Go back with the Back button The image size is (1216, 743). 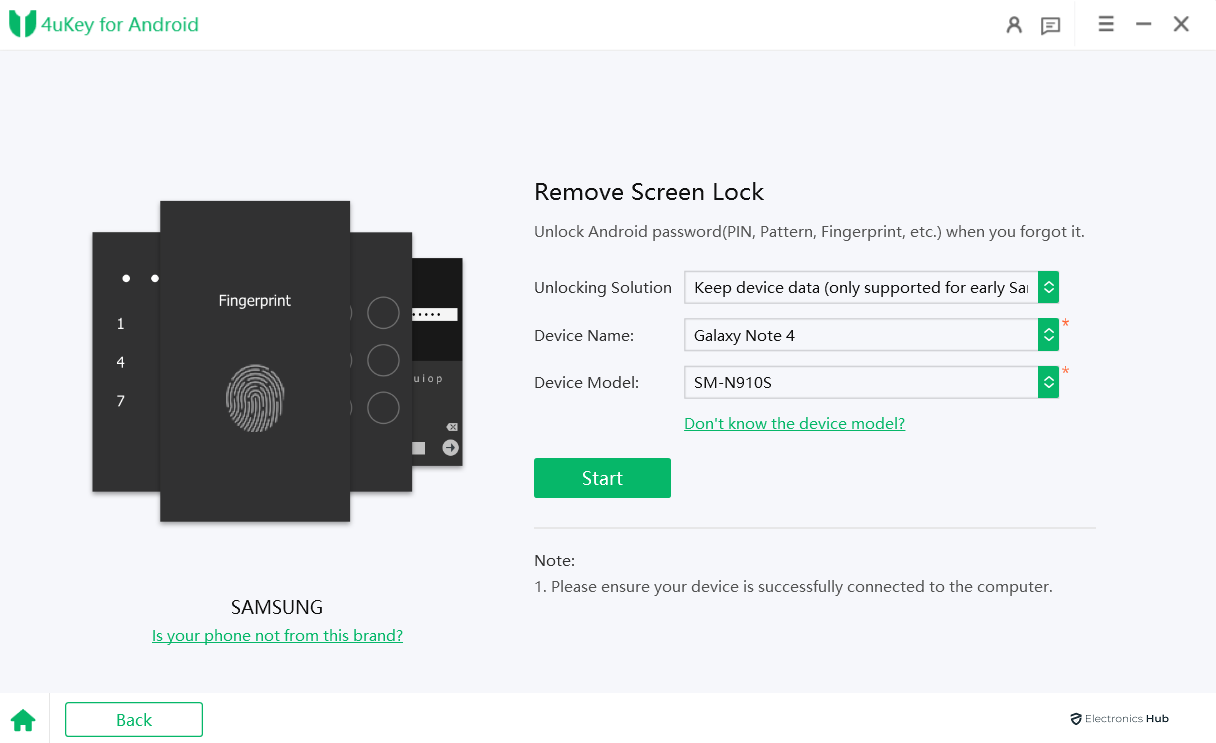[x=134, y=719]
